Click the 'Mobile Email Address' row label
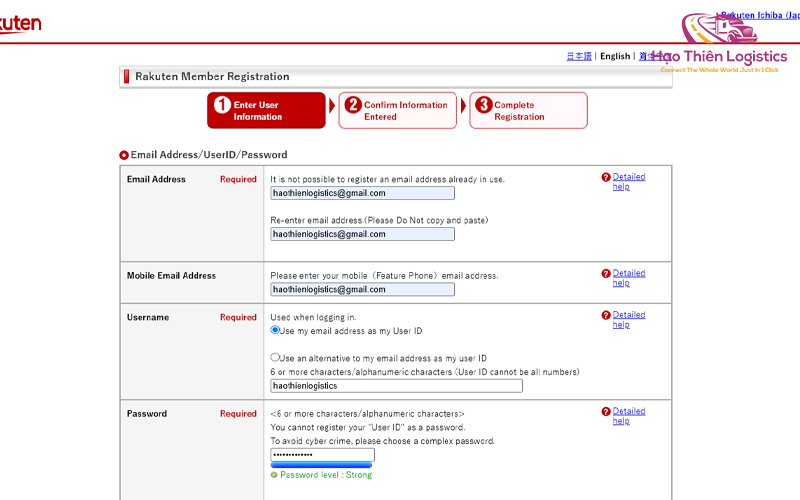 pos(171,276)
